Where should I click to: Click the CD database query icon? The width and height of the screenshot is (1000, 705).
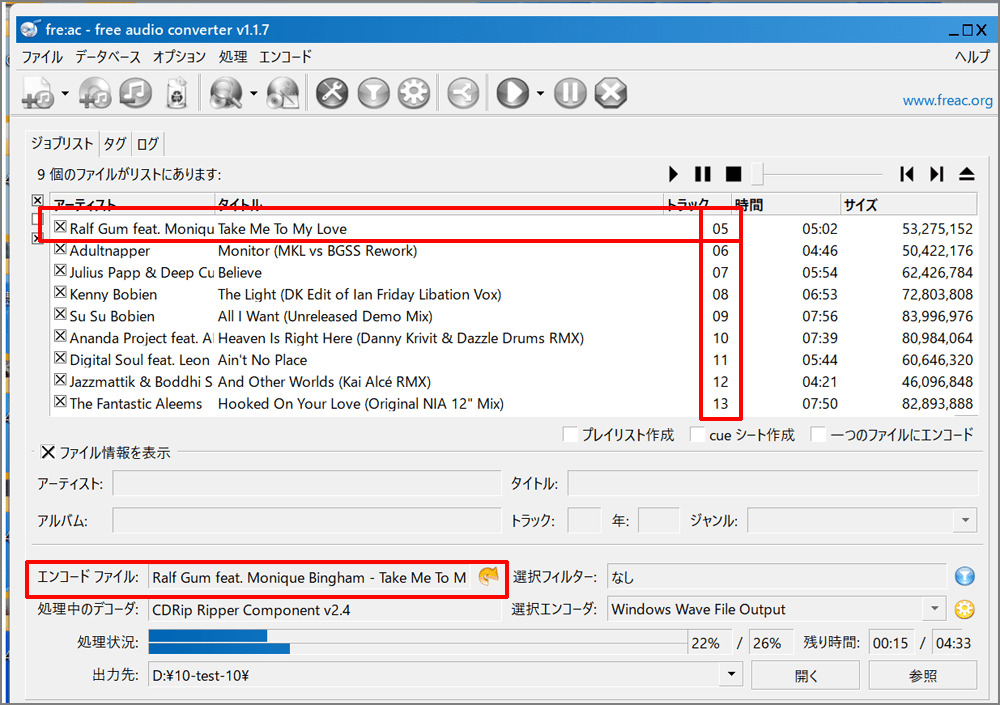point(226,93)
